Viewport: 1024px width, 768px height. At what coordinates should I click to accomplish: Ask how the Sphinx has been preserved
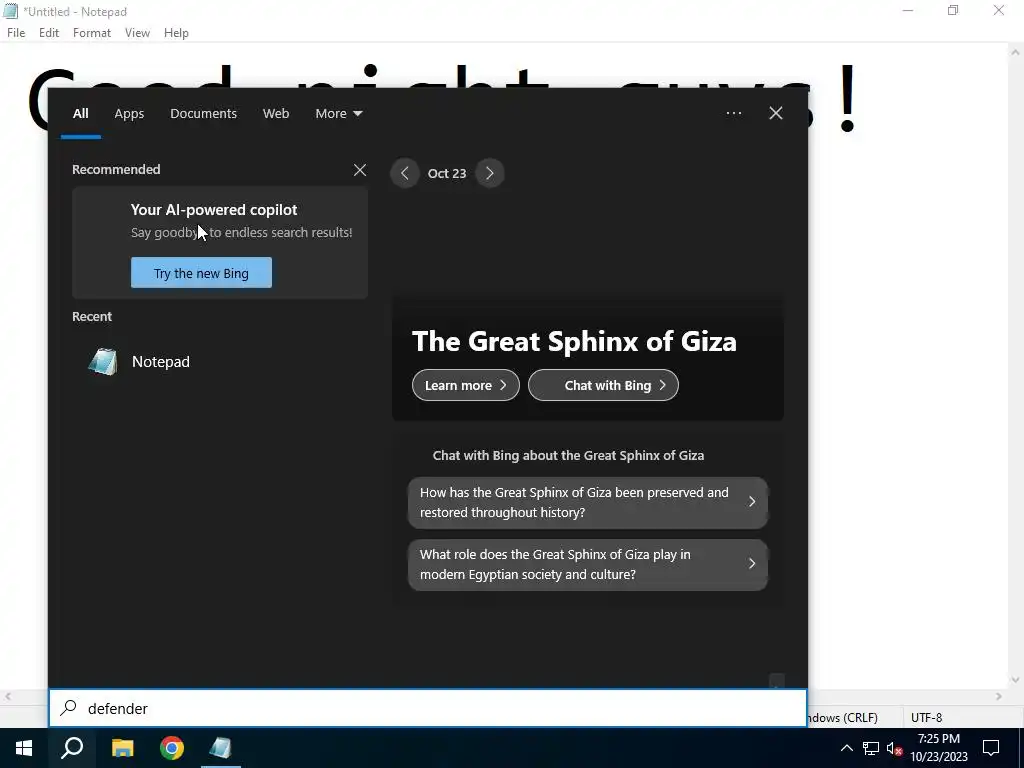[588, 502]
